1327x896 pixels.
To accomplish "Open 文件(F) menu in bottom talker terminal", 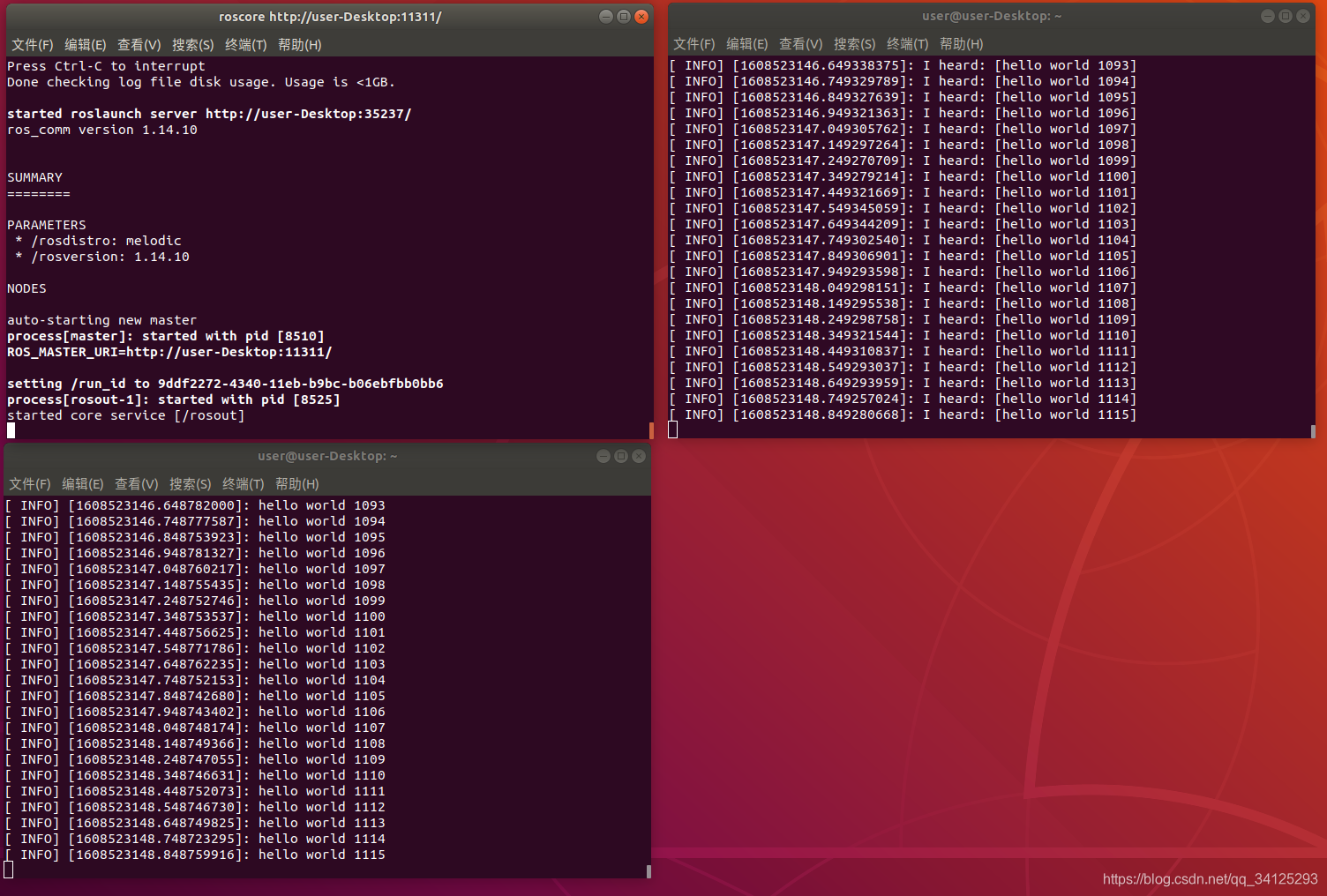I will 30,484.
